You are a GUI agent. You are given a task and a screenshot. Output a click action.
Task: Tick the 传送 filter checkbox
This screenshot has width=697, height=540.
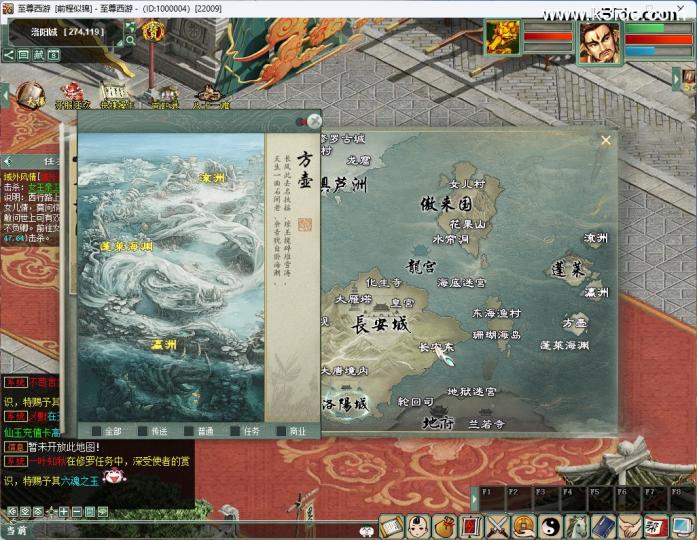pos(143,431)
